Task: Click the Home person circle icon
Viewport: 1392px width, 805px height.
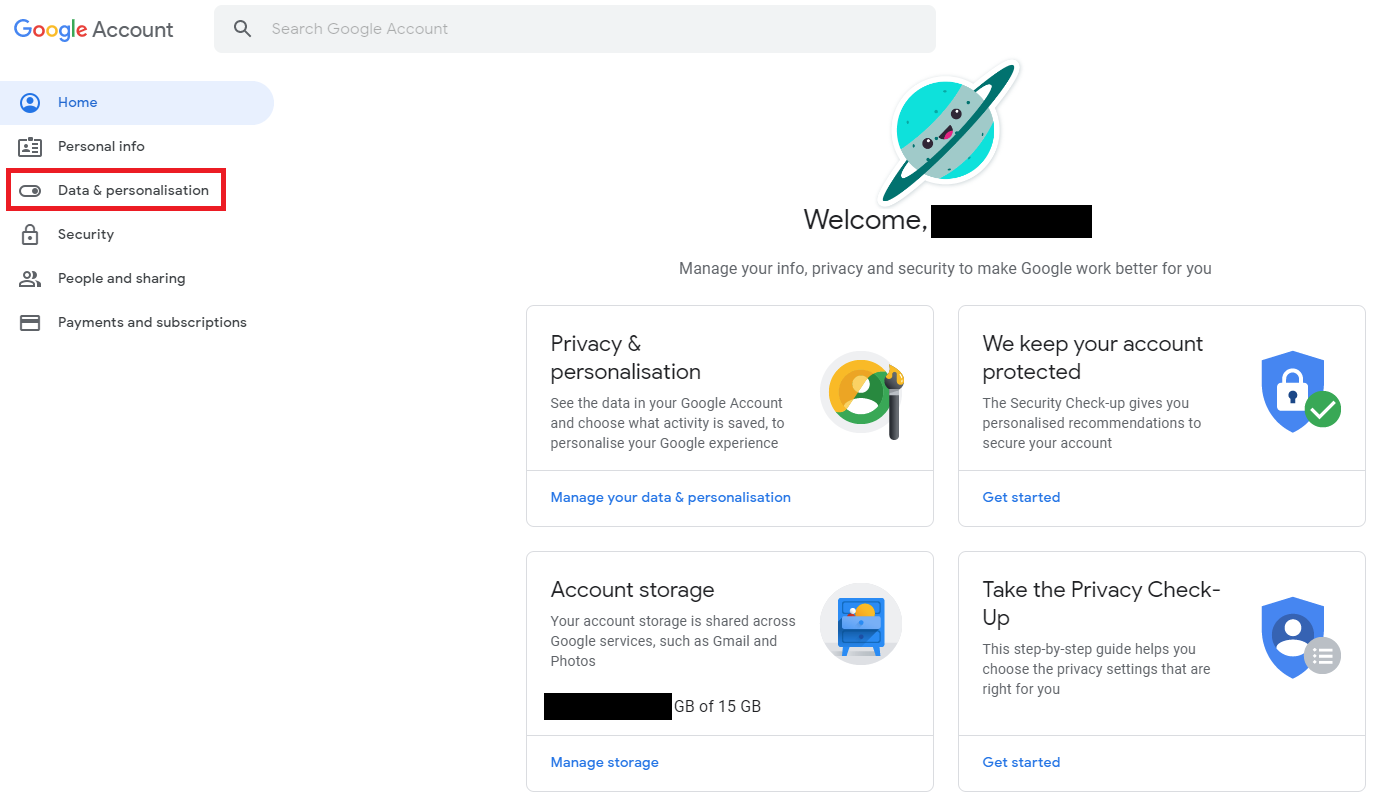Action: point(30,102)
